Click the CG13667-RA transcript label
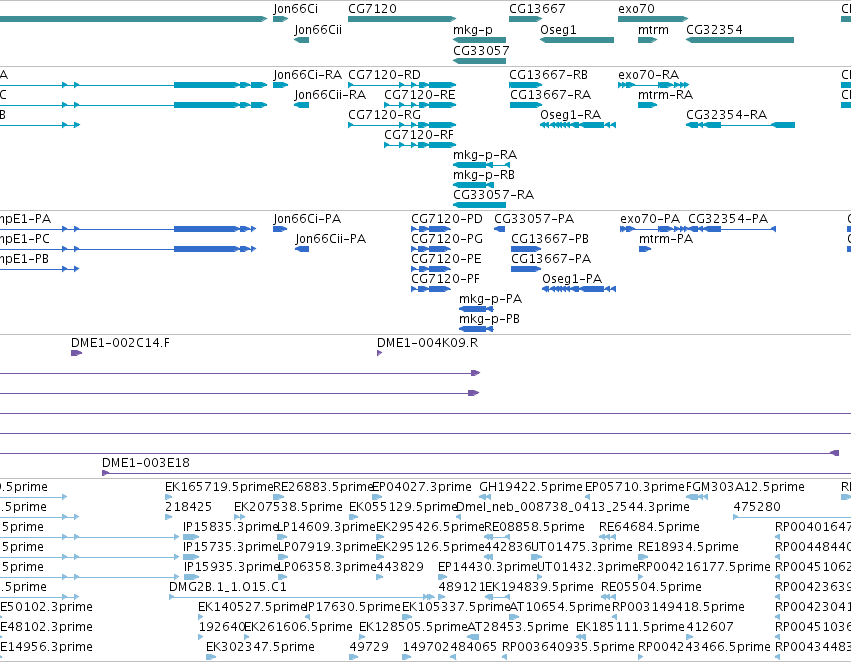851x662 pixels. pos(550,95)
